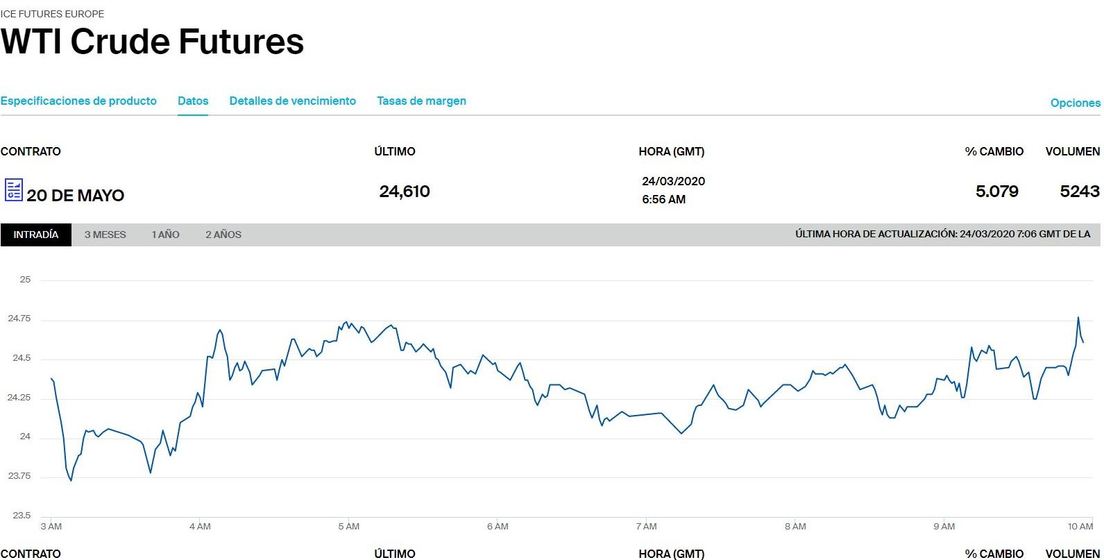The image size is (1104, 560).
Task: Click the 7 AM label on the time axis
Action: point(646,526)
